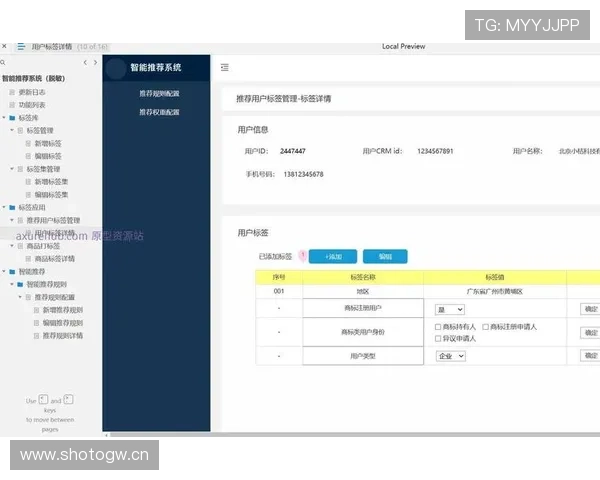
Task: Click the blue 编辑 button
Action: pyautogui.click(x=385, y=256)
